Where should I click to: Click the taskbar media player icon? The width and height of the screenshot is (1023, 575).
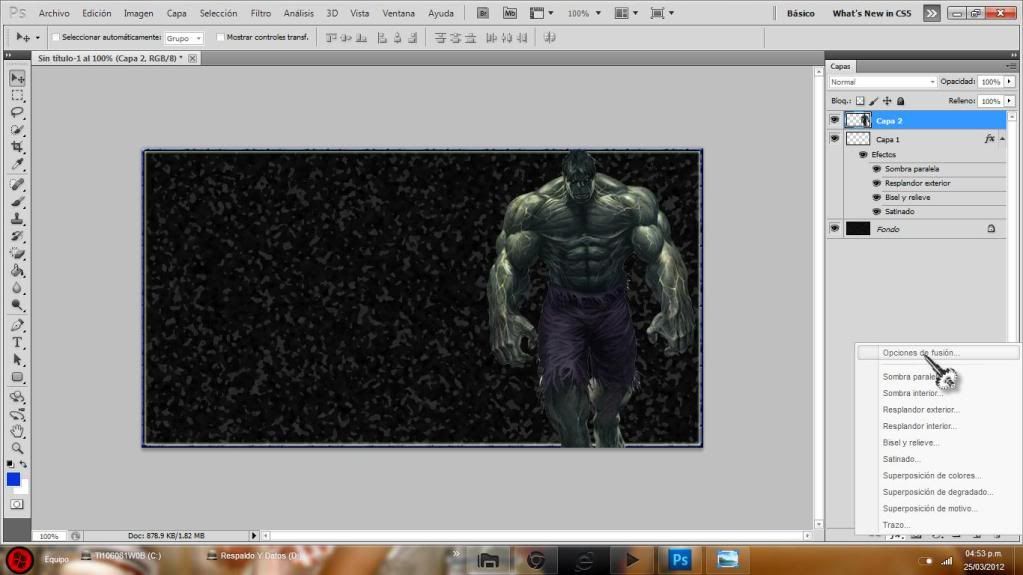(632, 559)
